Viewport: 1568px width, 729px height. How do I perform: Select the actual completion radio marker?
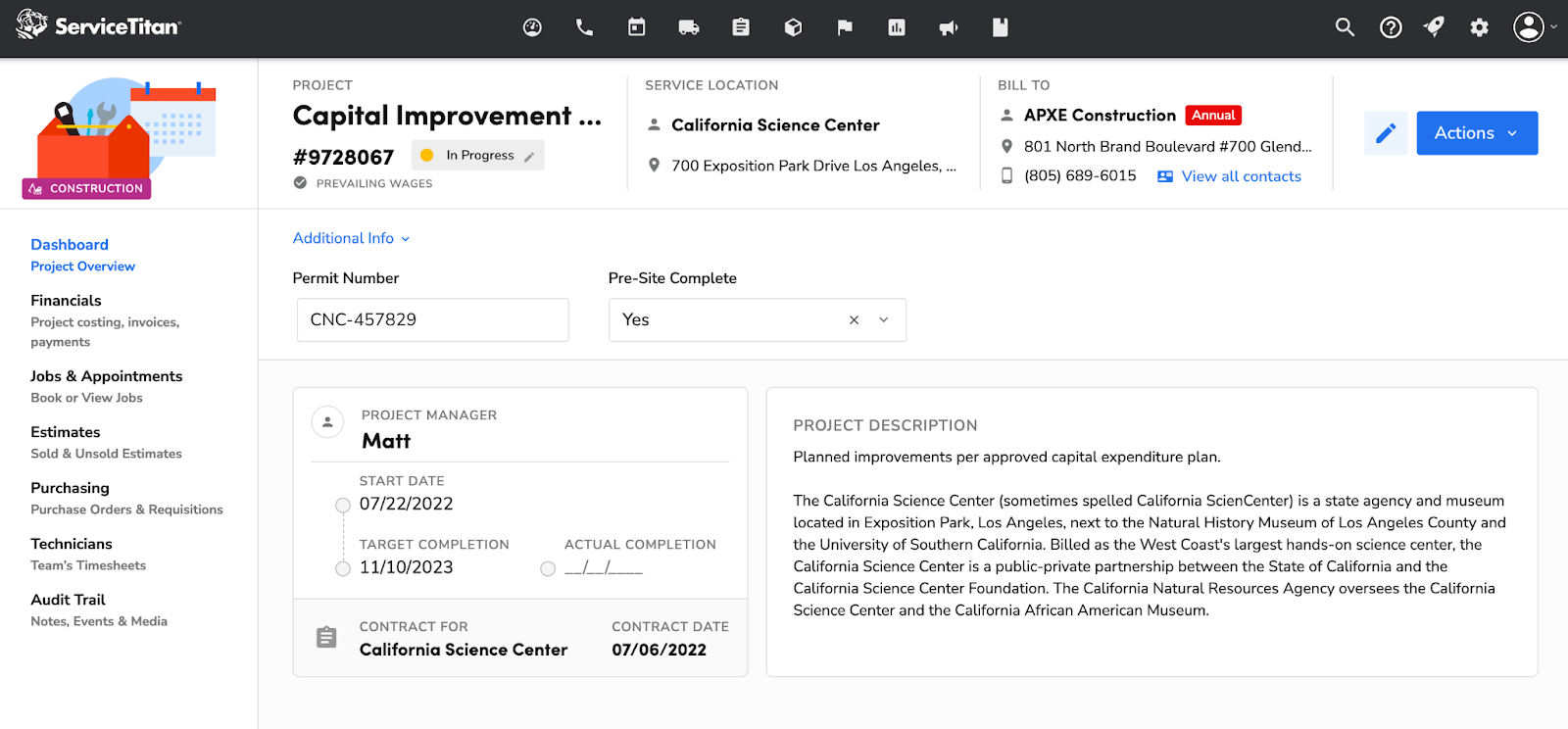tap(548, 569)
